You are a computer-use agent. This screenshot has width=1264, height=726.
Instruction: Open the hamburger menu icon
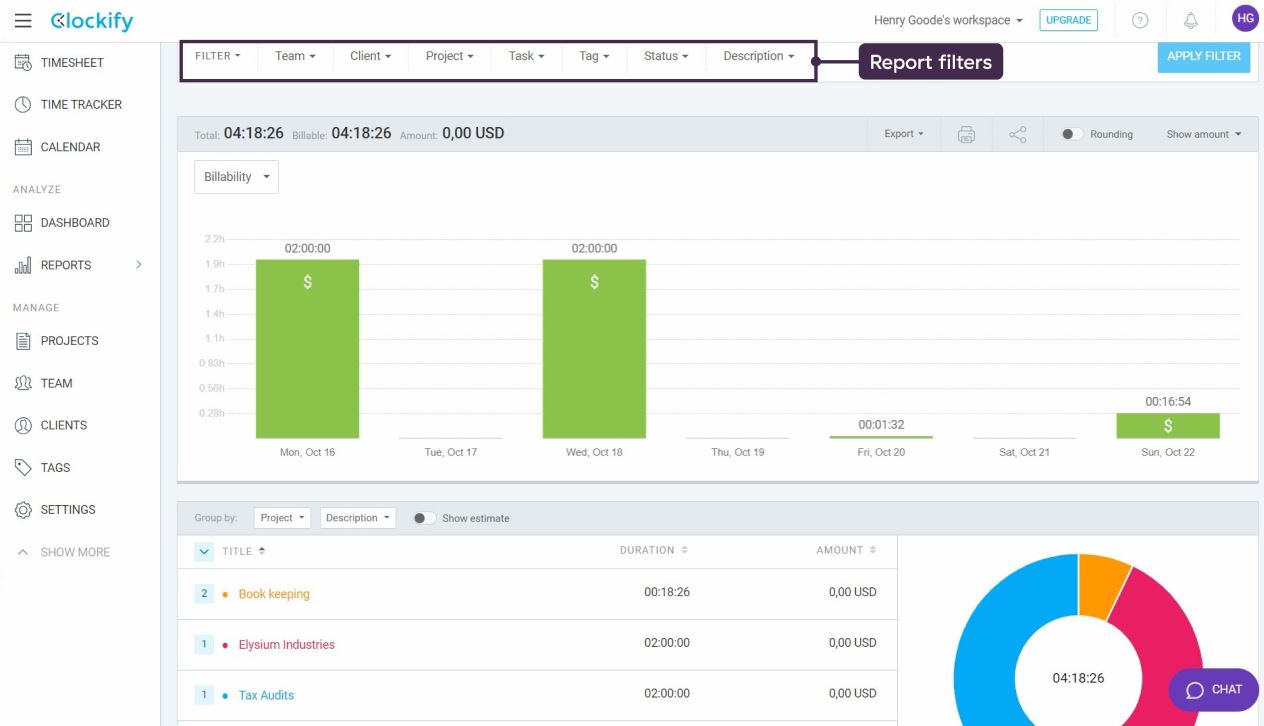click(x=23, y=21)
